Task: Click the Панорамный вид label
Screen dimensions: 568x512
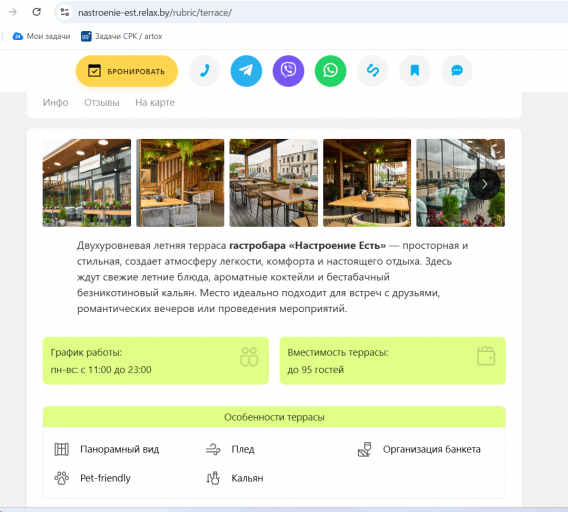Action: point(120,449)
